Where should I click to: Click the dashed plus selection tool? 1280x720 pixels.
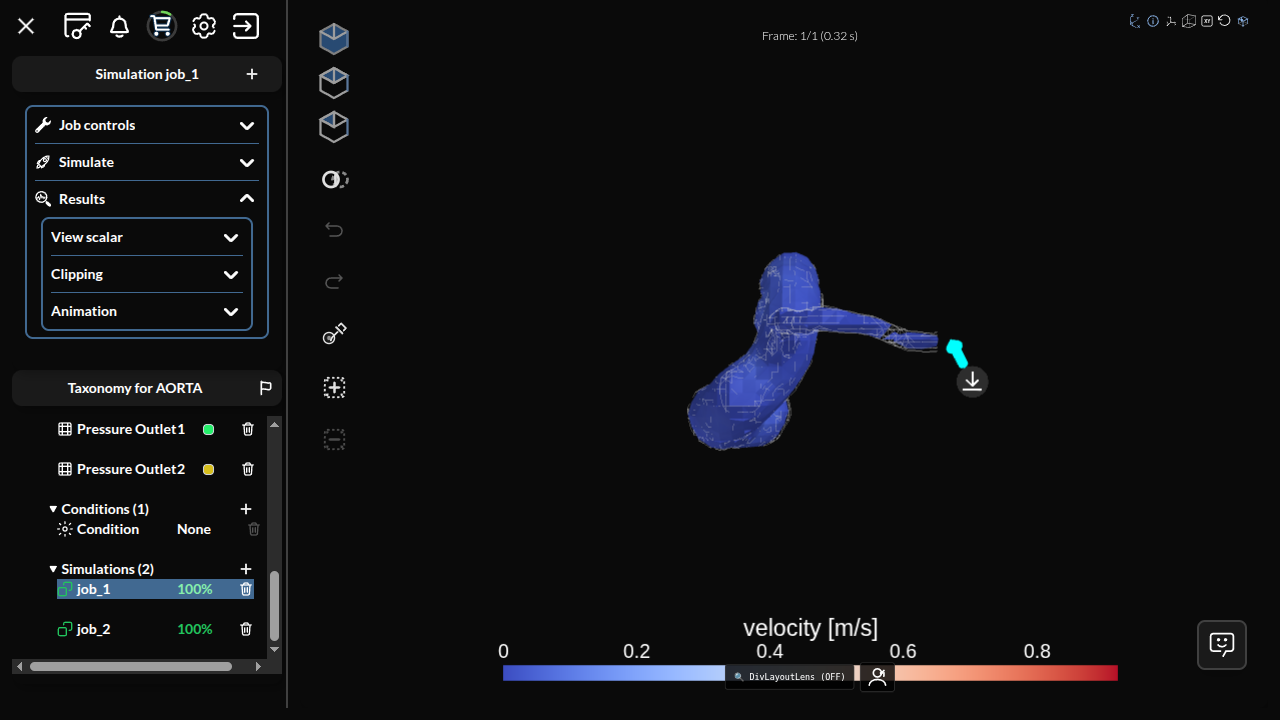[334, 387]
